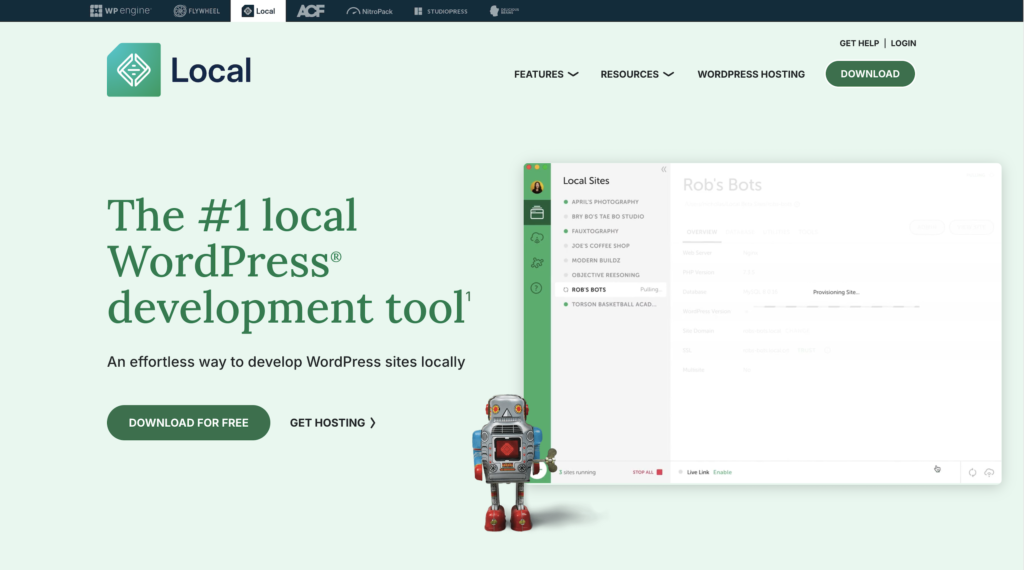Click the cloud push icon in status bar
This screenshot has height=570, width=1024.
pos(989,472)
